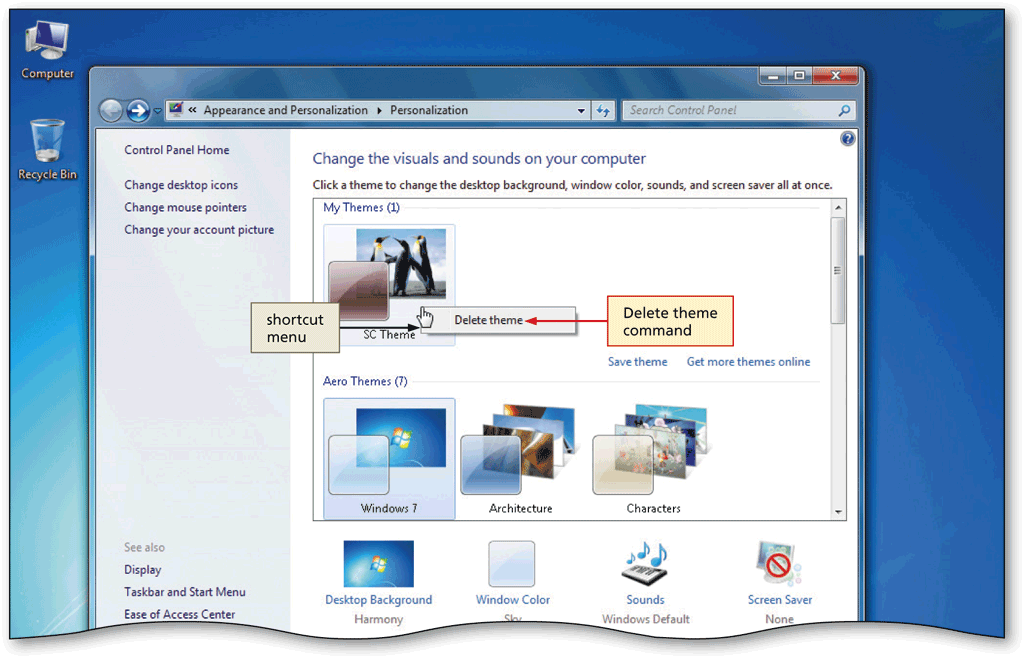Open the Recycle Bin desktop icon

[x=47, y=149]
